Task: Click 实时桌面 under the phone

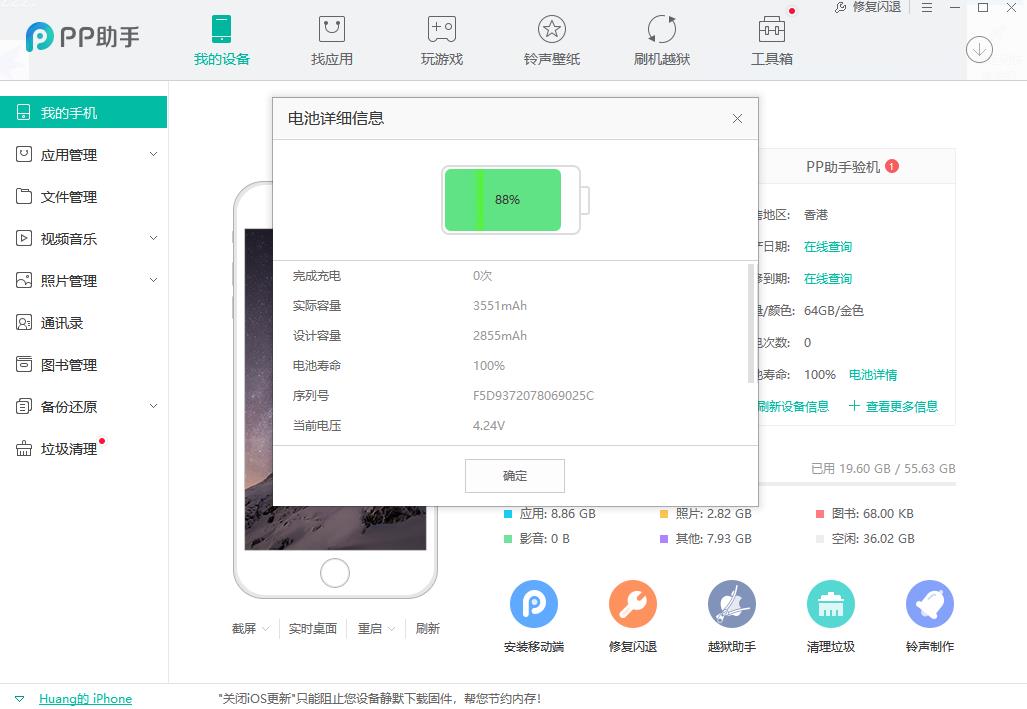Action: (312, 629)
